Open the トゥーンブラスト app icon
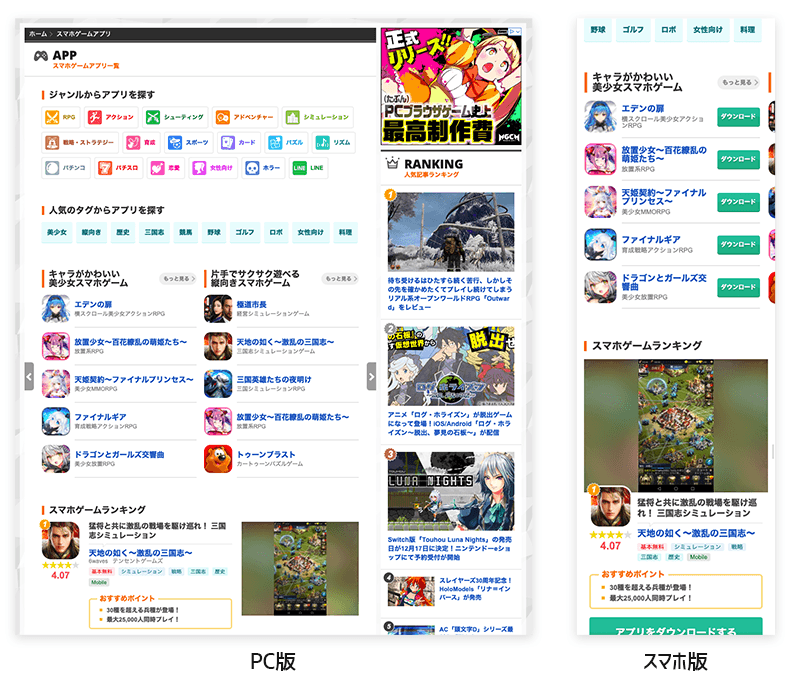 click(218, 458)
